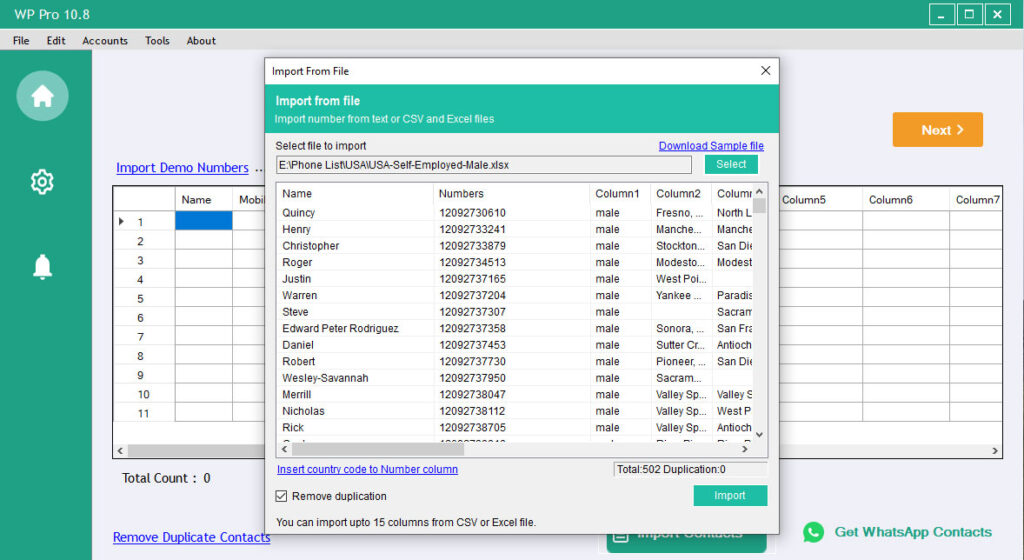
Task: Click the WhatsApp logo icon
Action: pos(813,532)
